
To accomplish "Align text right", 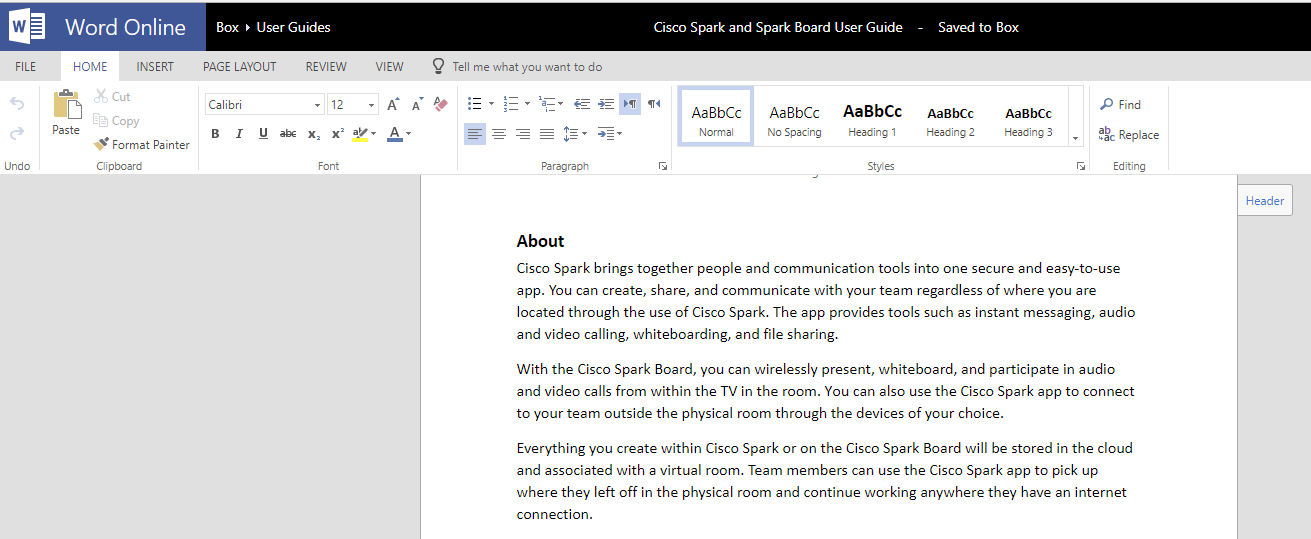I will (523, 134).
